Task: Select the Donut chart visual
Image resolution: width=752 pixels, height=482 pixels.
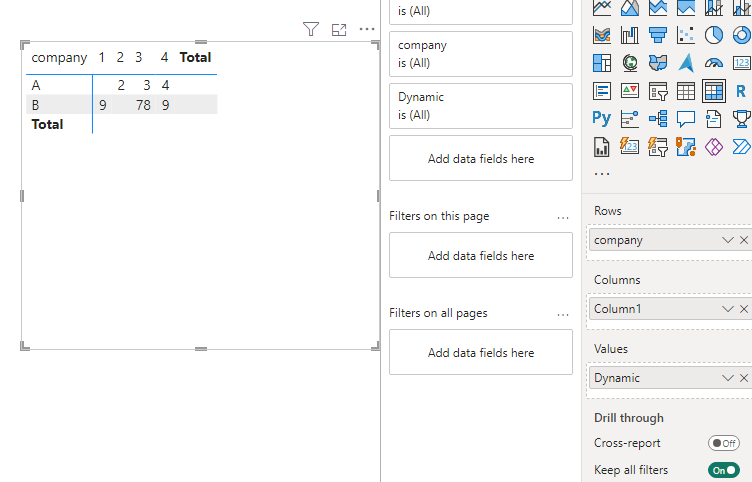Action: point(742,35)
